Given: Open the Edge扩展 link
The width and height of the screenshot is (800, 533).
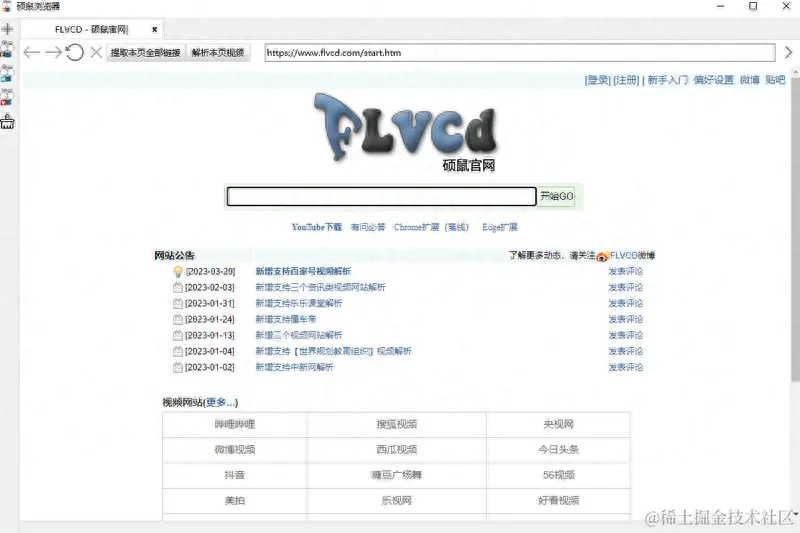Looking at the screenshot, I should pyautogui.click(x=500, y=227).
